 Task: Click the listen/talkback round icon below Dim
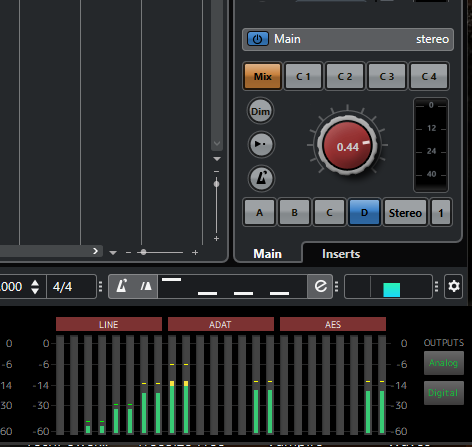click(261, 144)
